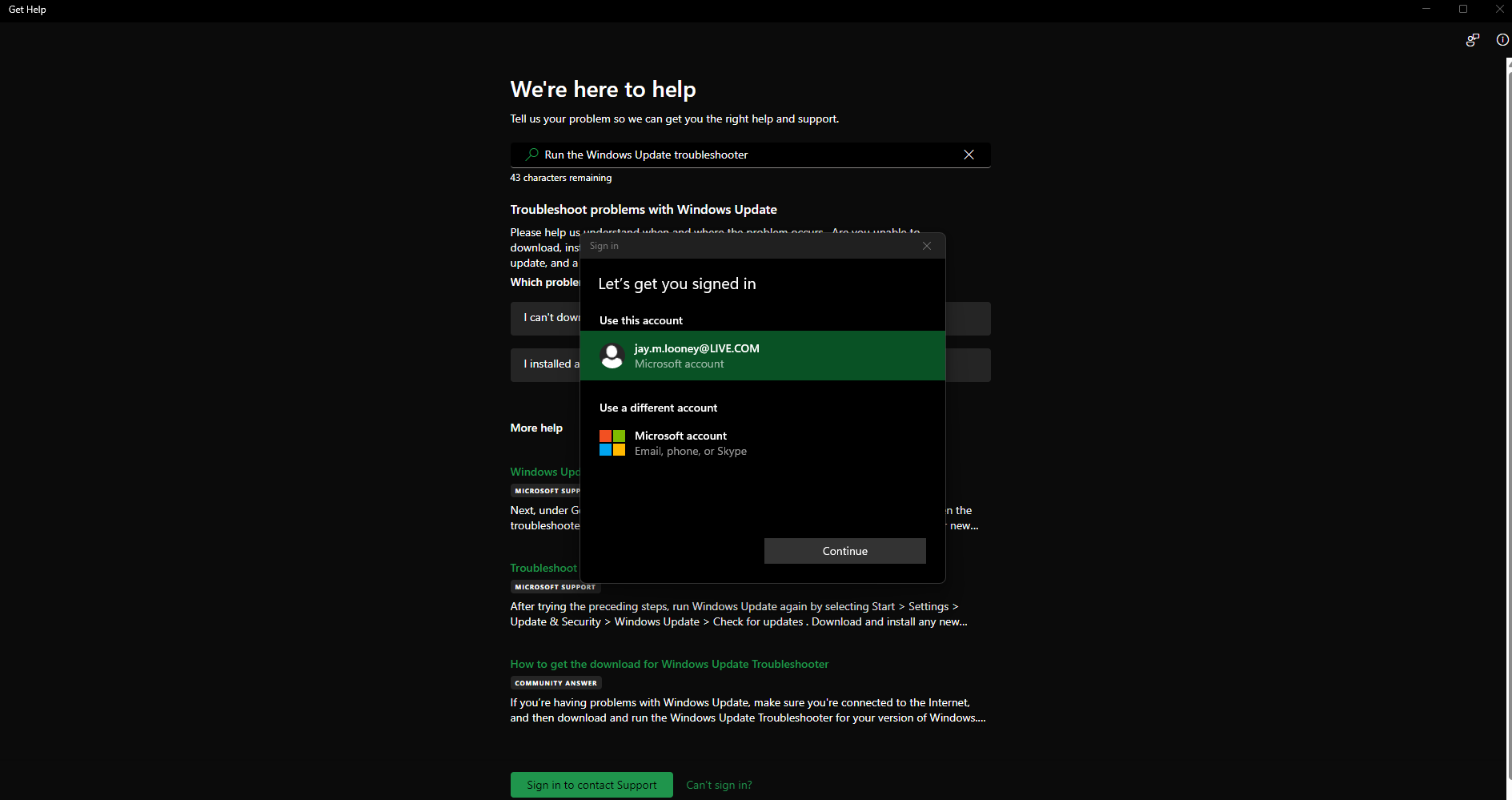
Task: Select the jay.m.looney@LIVE.COM account
Action: click(x=763, y=356)
